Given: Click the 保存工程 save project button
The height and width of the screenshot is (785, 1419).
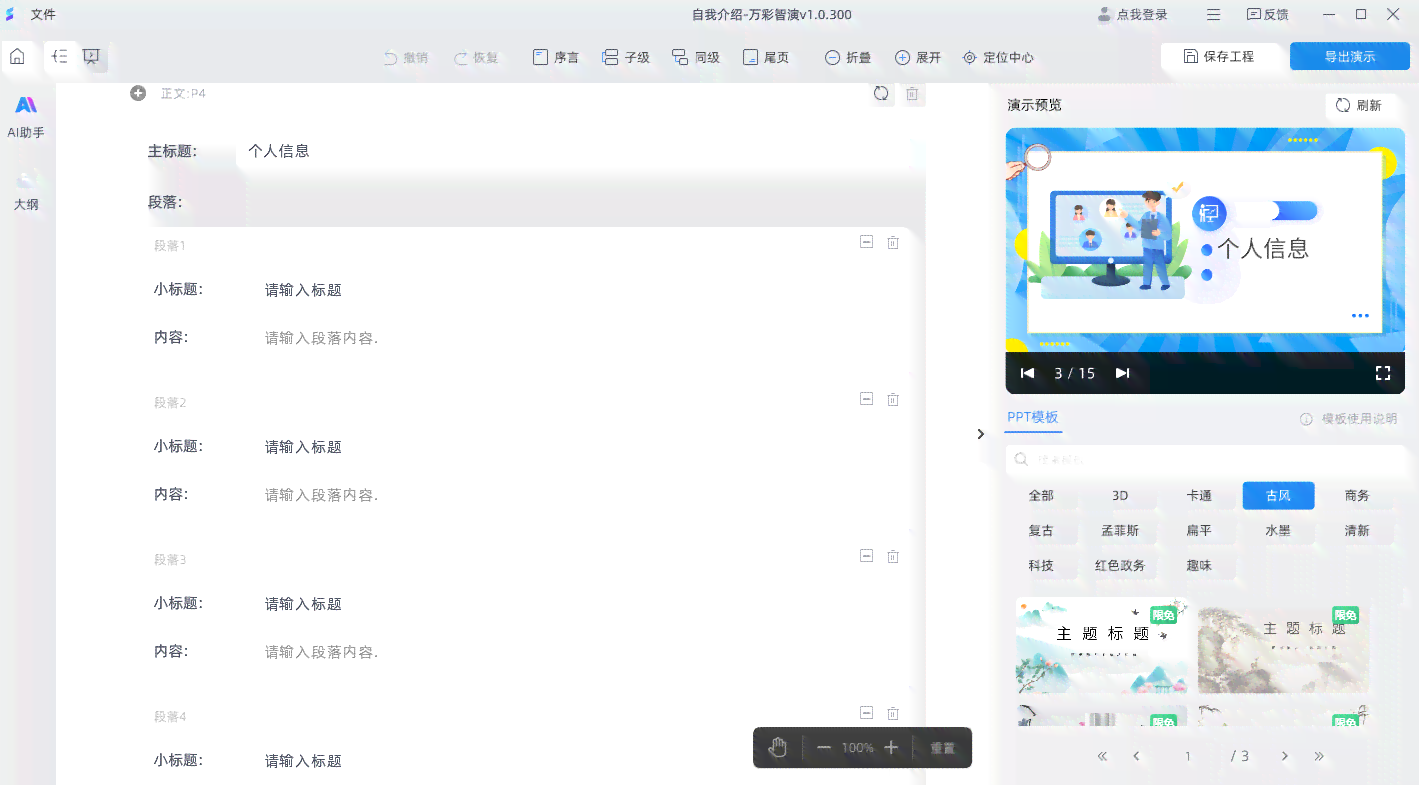Looking at the screenshot, I should click(x=1218, y=56).
